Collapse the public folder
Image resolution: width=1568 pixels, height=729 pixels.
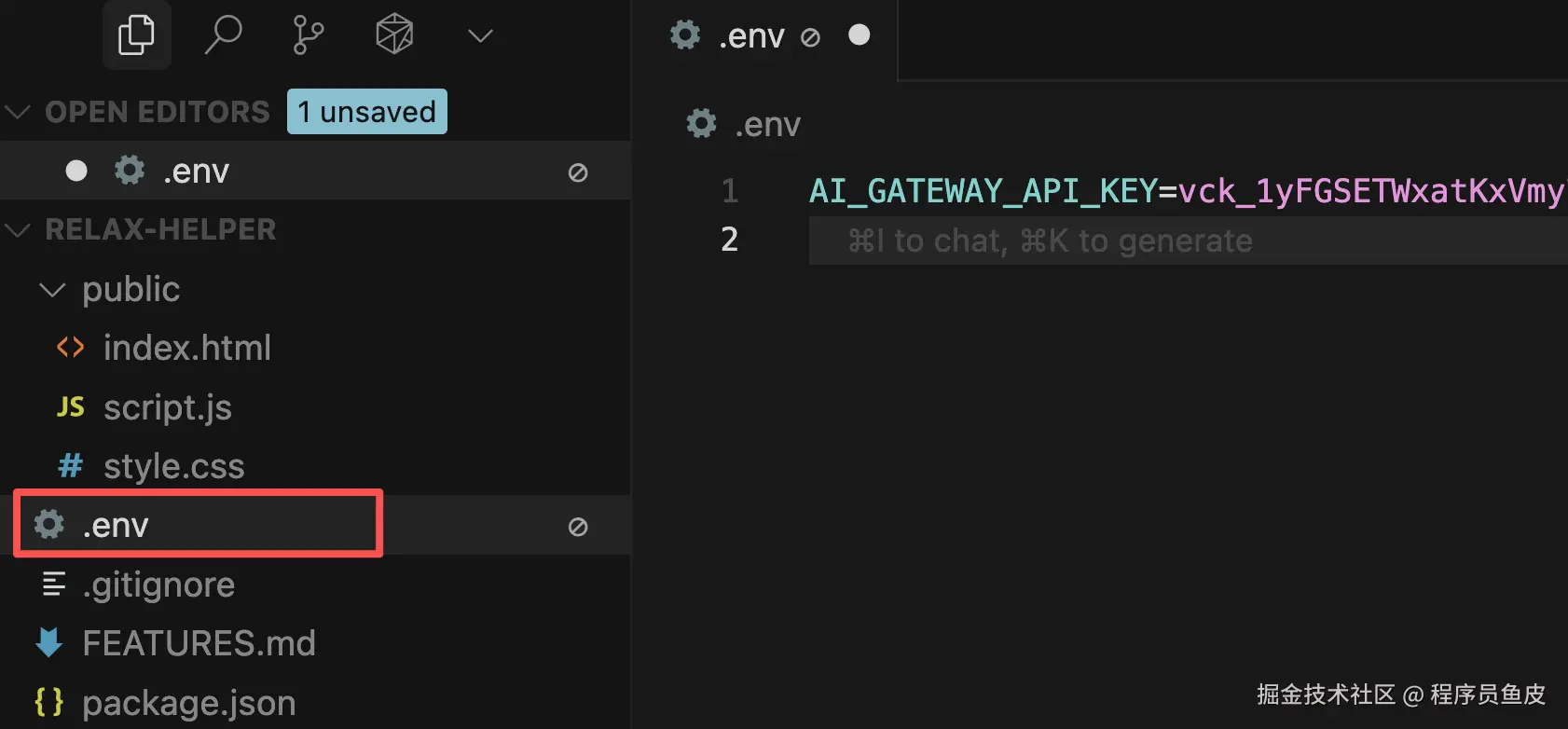point(52,290)
